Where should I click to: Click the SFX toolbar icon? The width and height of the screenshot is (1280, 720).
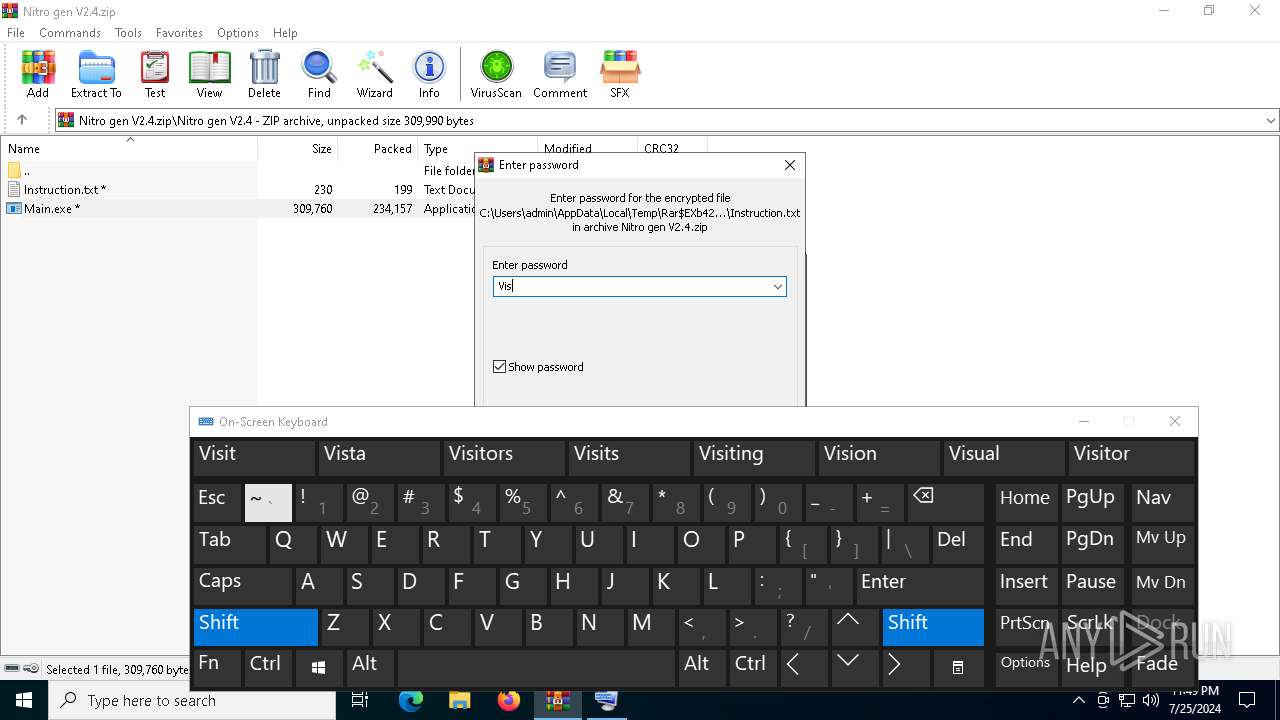(x=620, y=74)
